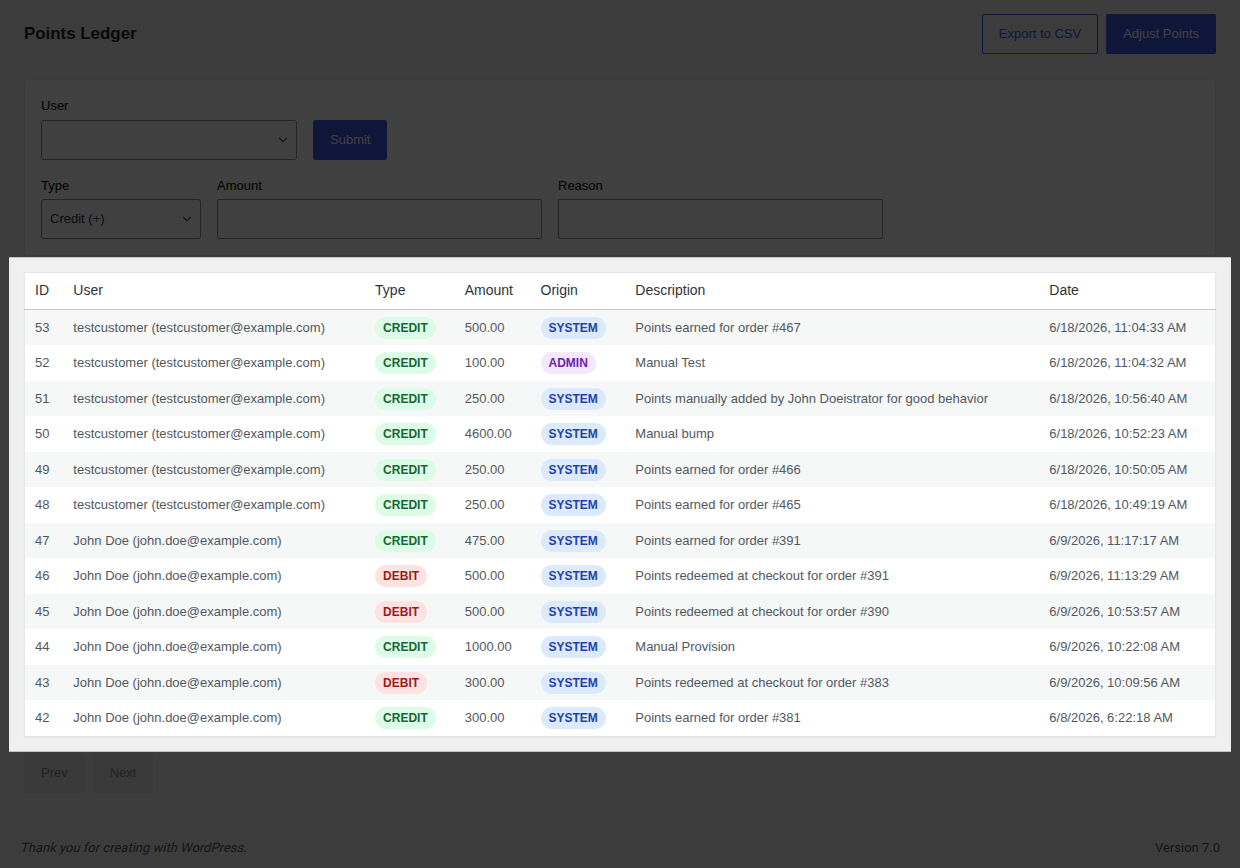Image resolution: width=1240 pixels, height=868 pixels.
Task: Click the date 6/9/2026, 10:22:08 AM
Action: (1114, 647)
